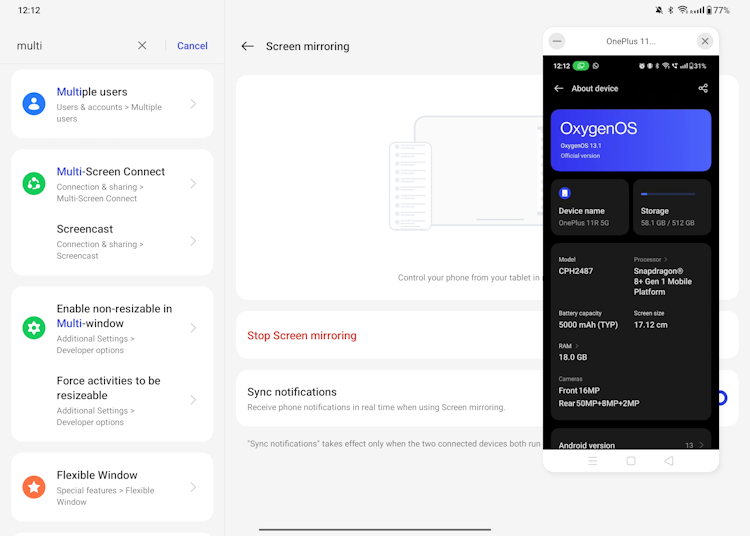Tap the phone's home navigation button

click(x=631, y=461)
